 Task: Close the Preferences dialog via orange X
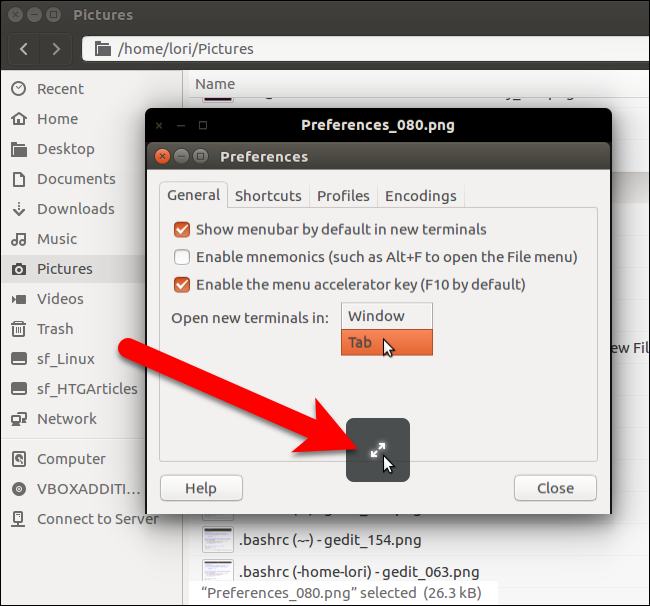162,157
